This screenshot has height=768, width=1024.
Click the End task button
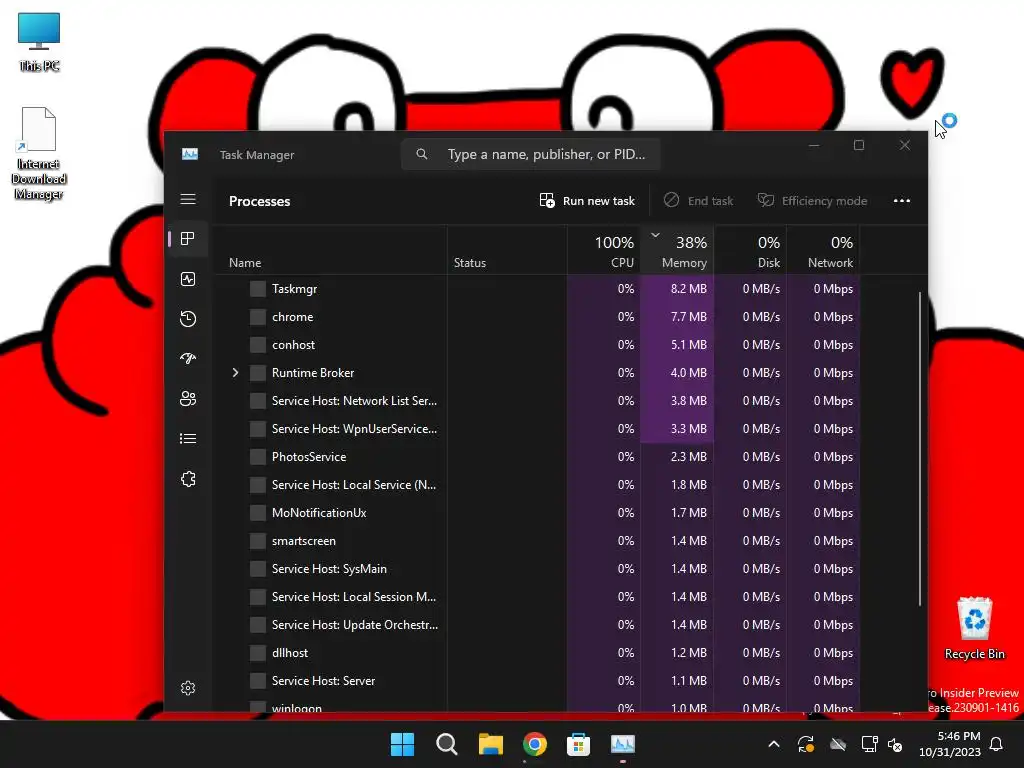pyautogui.click(x=698, y=200)
